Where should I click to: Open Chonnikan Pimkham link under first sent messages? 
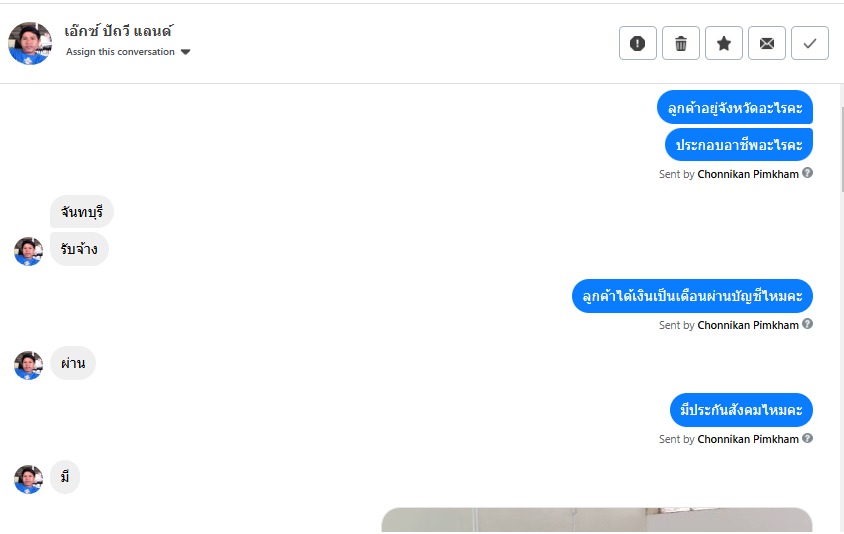coord(748,174)
